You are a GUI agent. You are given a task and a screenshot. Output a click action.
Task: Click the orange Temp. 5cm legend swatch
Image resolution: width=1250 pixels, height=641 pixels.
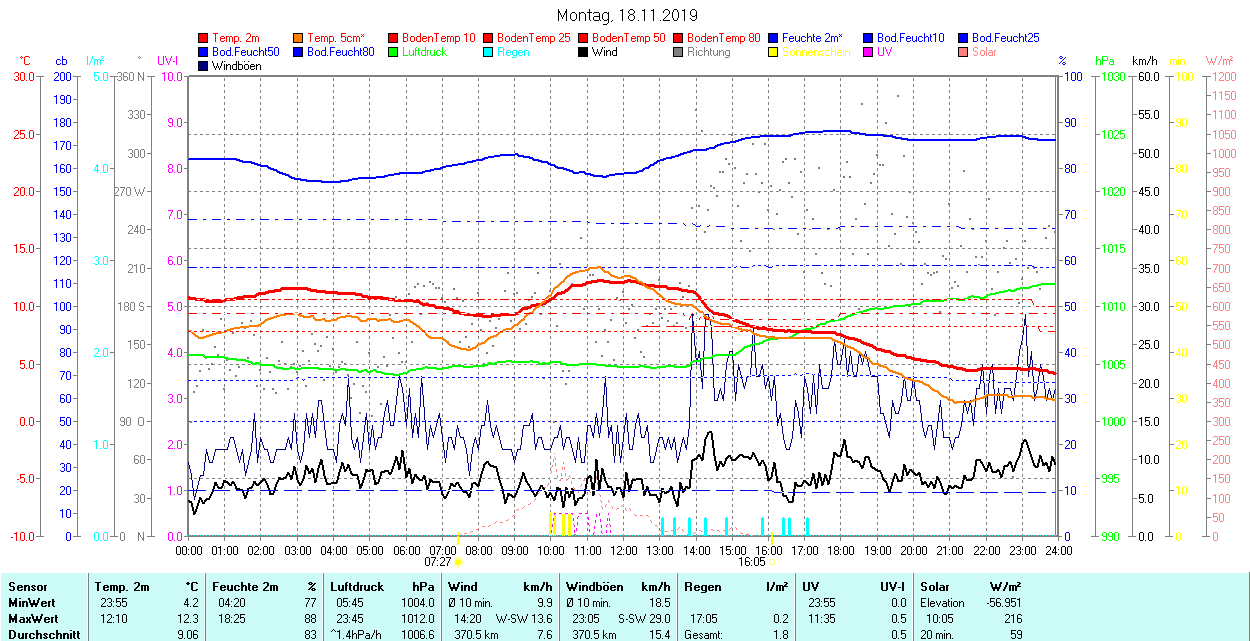click(x=299, y=38)
